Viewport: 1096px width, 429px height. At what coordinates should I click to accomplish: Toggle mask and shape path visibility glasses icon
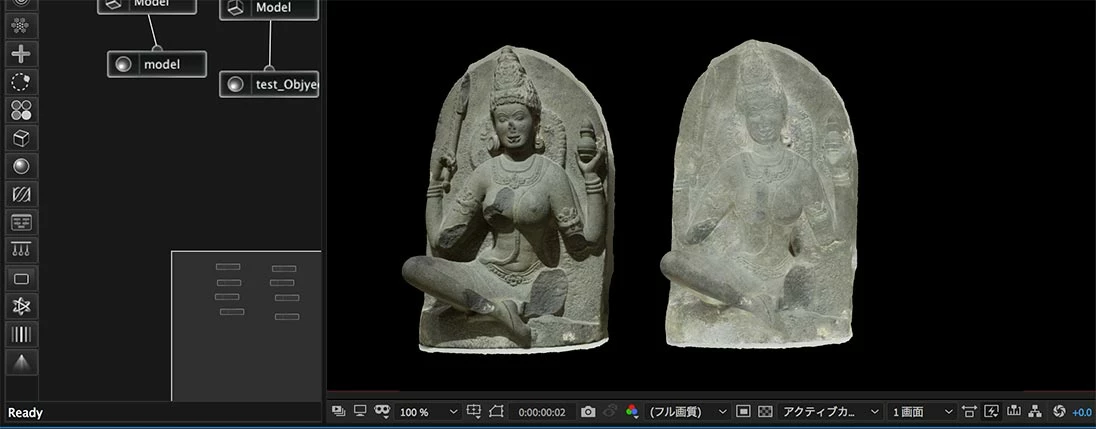pos(382,412)
